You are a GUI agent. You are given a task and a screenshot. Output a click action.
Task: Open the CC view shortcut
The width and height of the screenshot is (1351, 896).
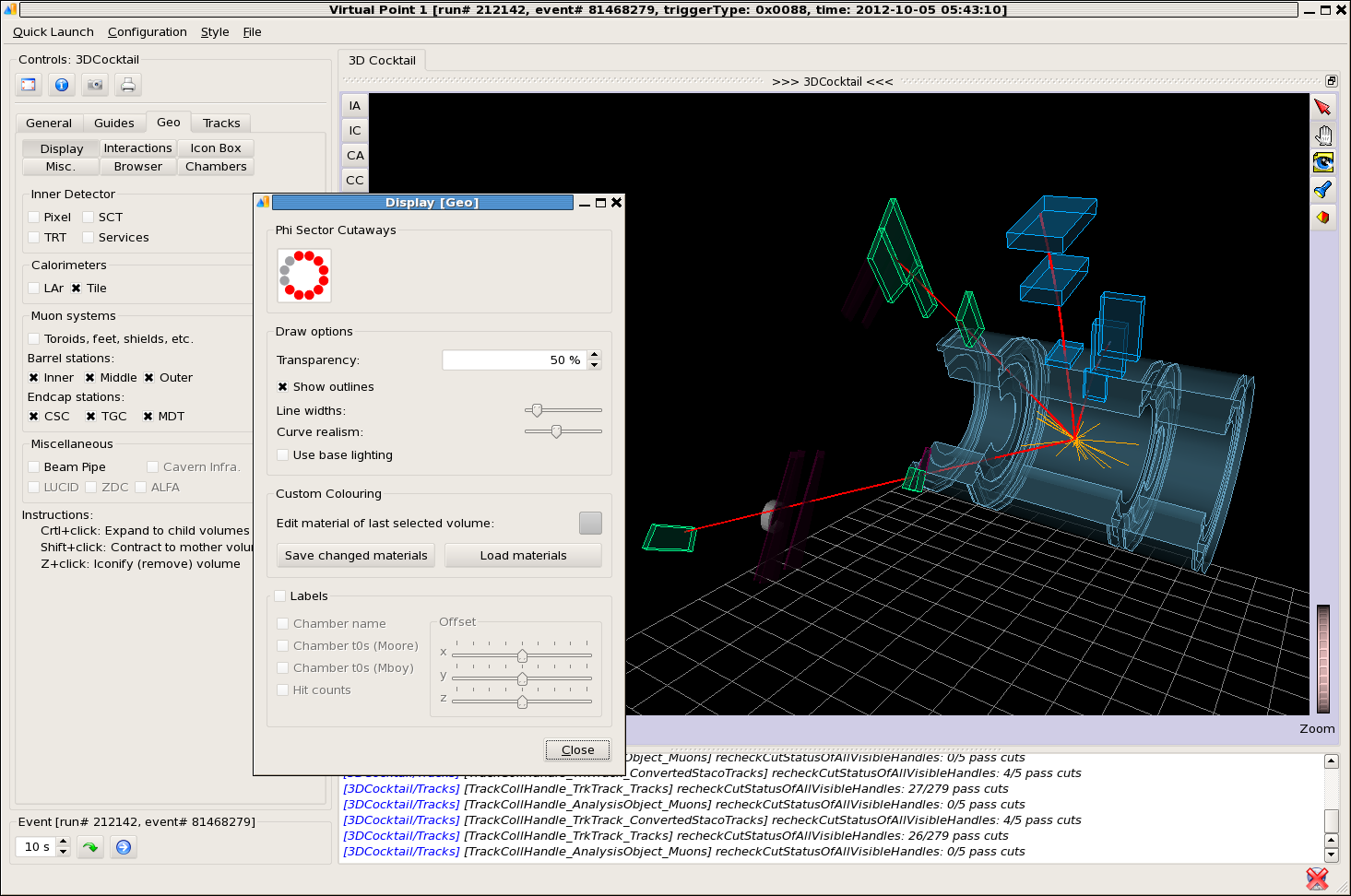click(x=355, y=180)
